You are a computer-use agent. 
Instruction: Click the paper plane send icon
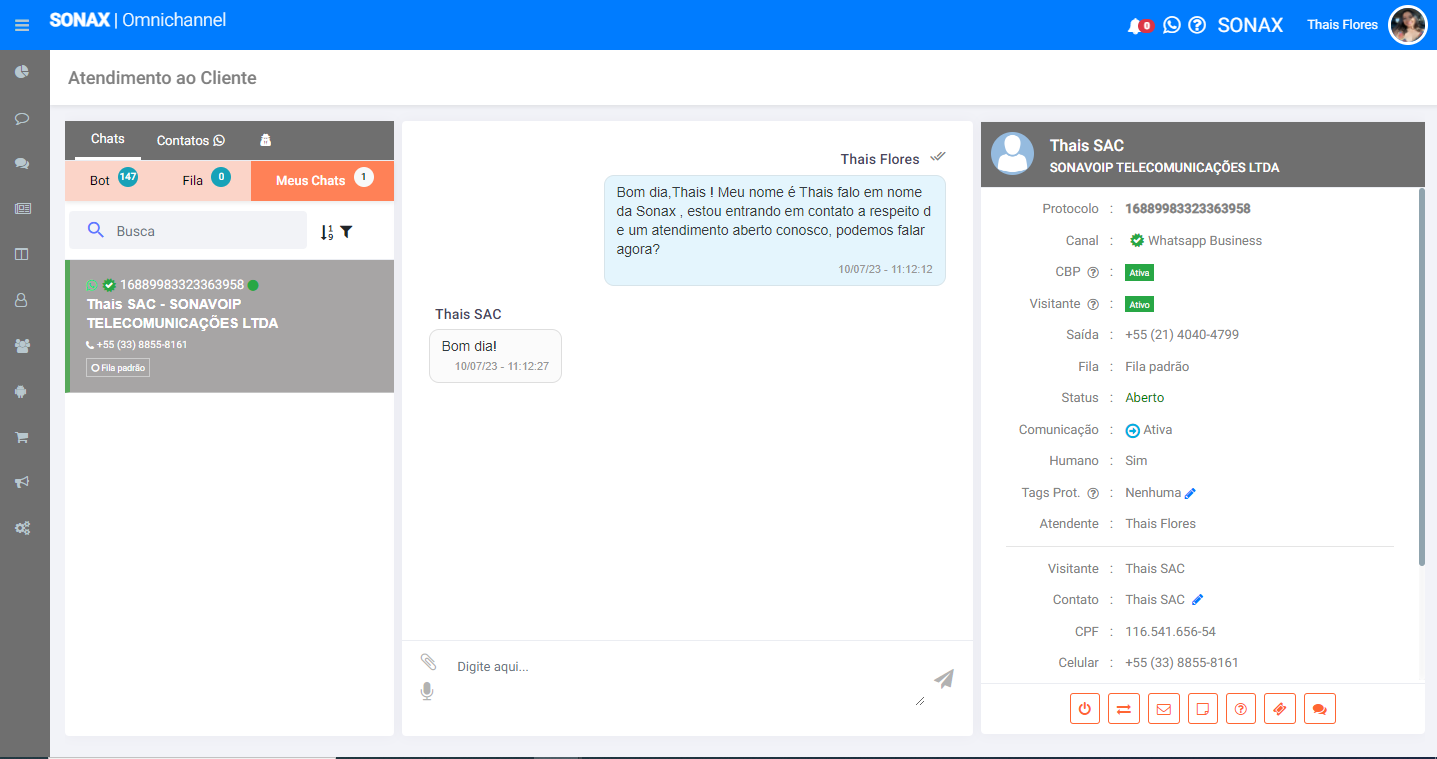tap(943, 679)
